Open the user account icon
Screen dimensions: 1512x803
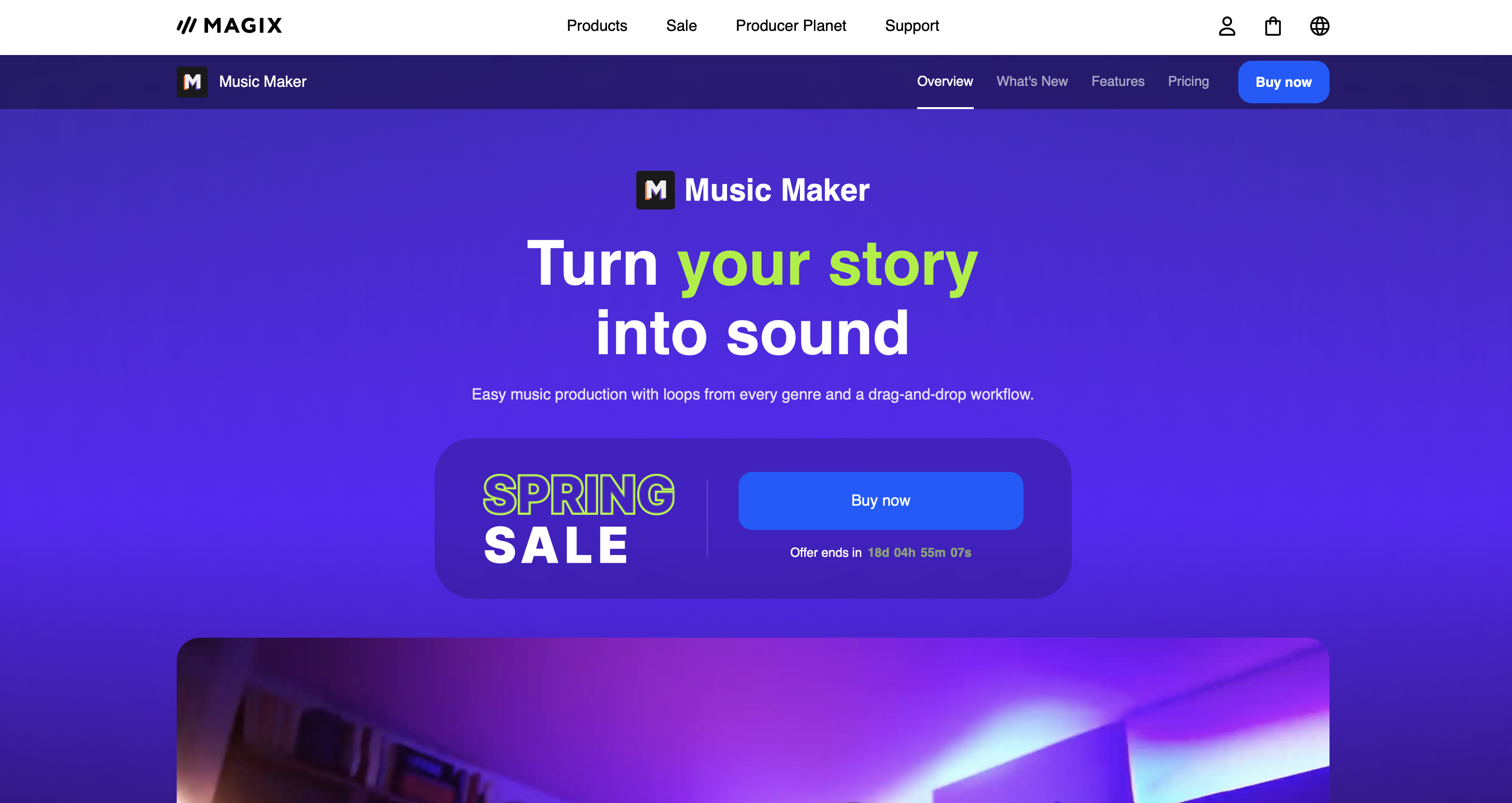point(1227,26)
